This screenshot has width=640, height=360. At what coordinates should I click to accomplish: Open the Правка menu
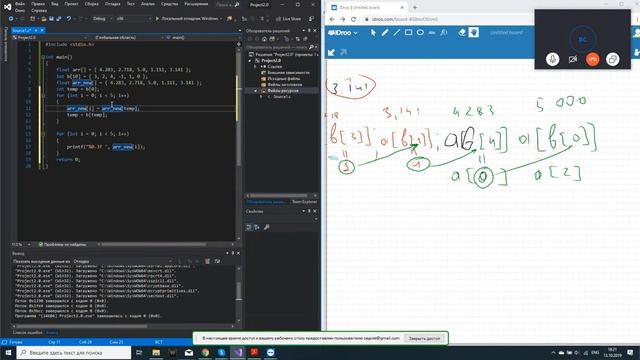tap(38, 4)
